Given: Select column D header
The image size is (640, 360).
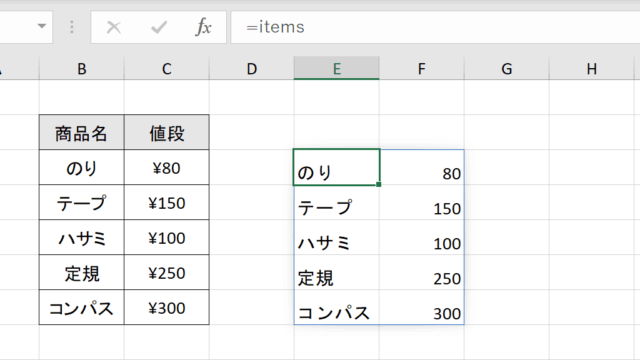Looking at the screenshot, I should (252, 68).
